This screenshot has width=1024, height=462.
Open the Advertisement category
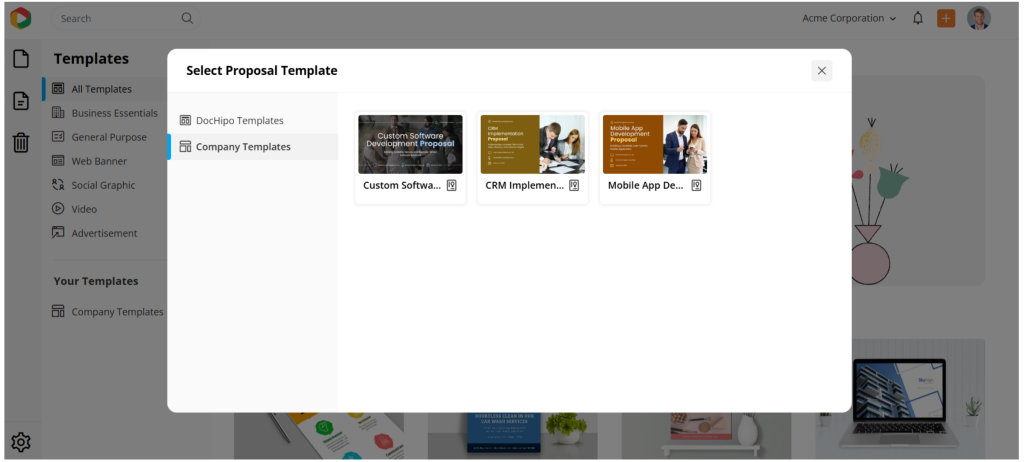point(95,233)
